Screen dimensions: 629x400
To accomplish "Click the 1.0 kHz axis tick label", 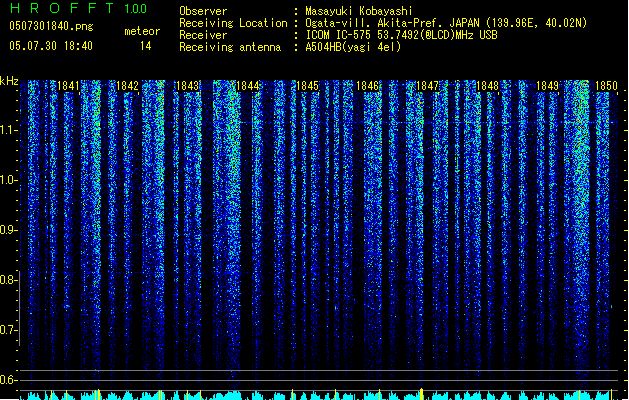I will point(8,180).
